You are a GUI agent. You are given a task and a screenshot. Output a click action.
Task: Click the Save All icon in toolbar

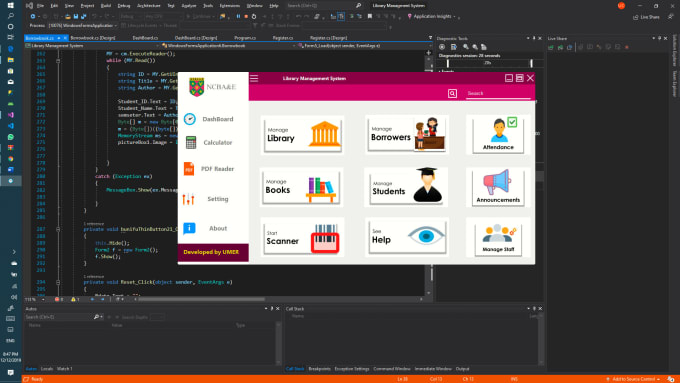[x=83, y=16]
